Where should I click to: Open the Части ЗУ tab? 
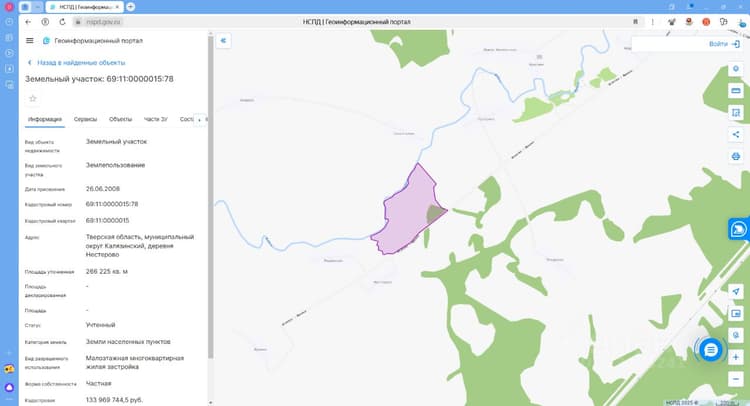[155, 119]
